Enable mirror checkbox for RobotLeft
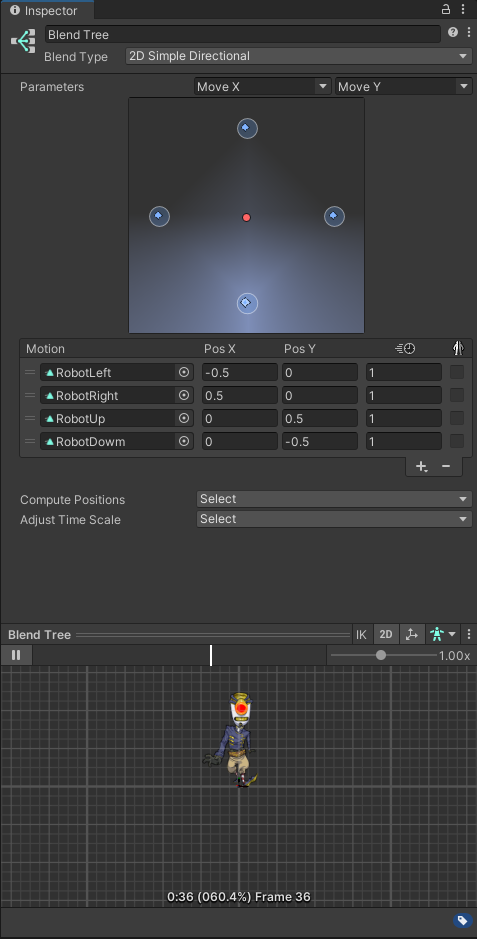 [457, 372]
